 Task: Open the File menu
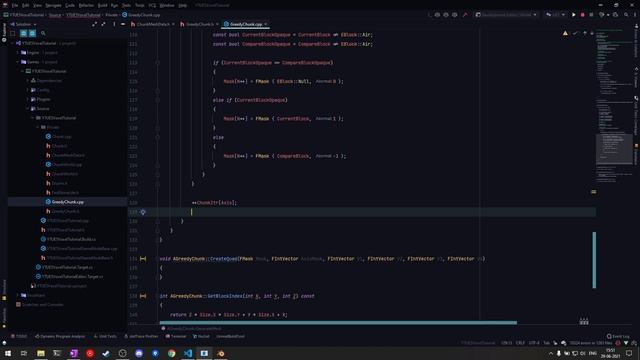pyautogui.click(x=15, y=5)
